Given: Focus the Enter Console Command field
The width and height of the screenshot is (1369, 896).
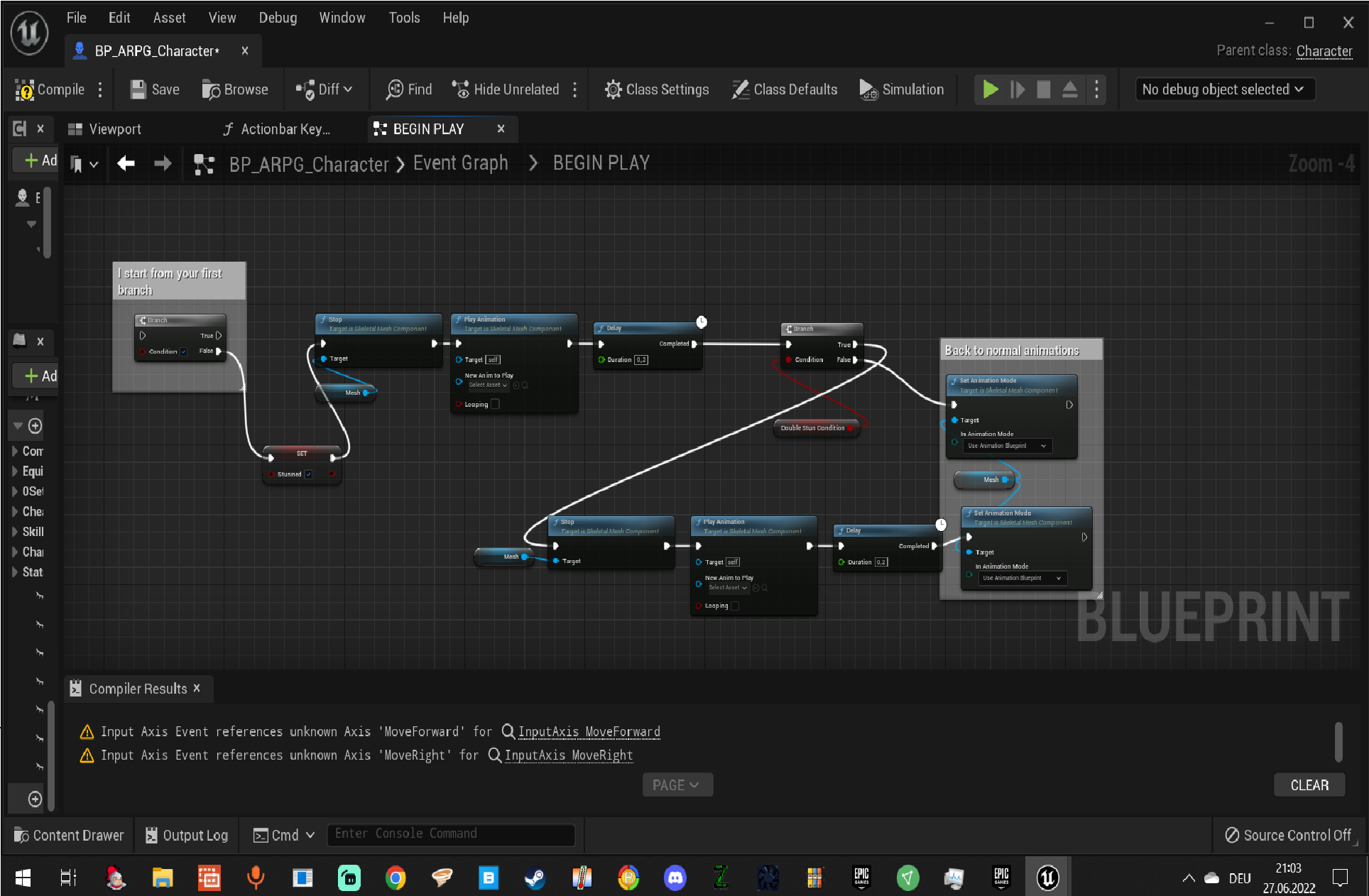Looking at the screenshot, I should tap(450, 834).
